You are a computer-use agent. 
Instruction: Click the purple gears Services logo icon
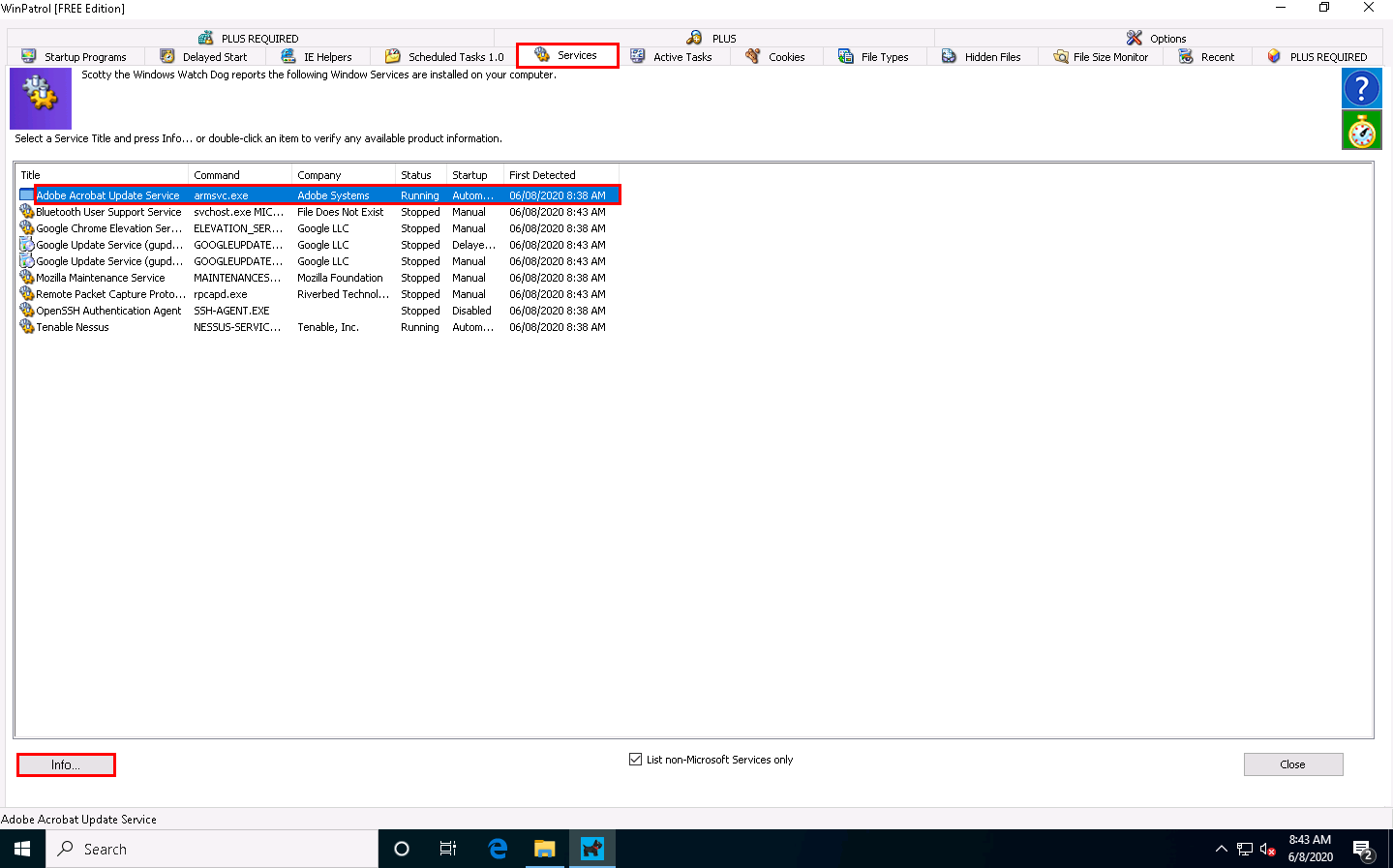41,98
